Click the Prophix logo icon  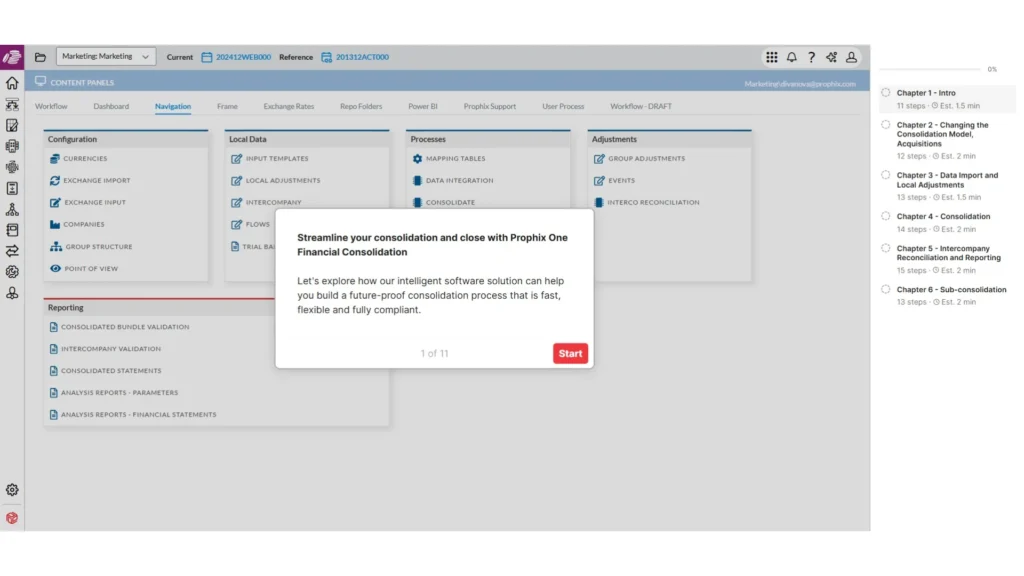coord(12,57)
